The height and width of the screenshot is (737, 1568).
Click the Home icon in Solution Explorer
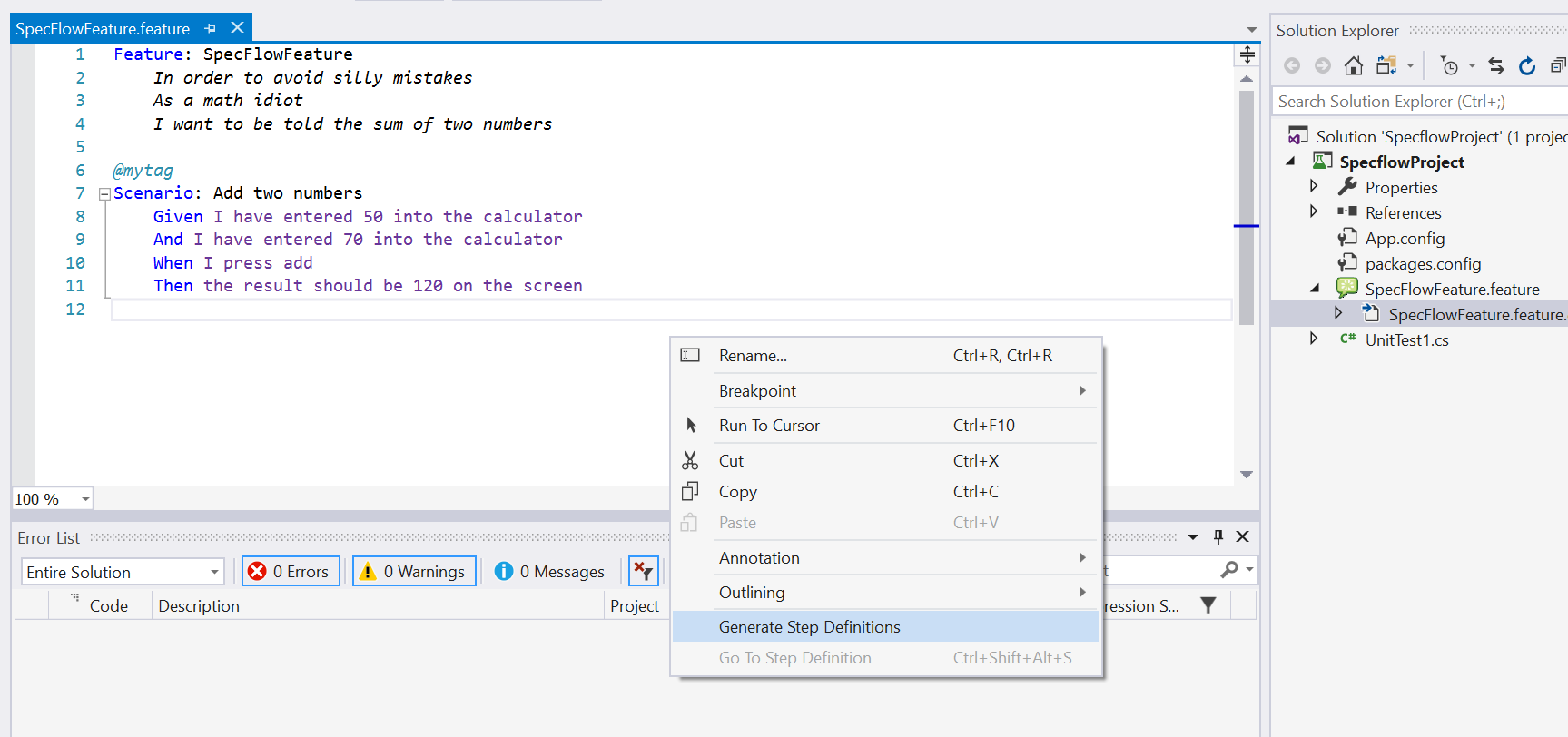(1353, 65)
